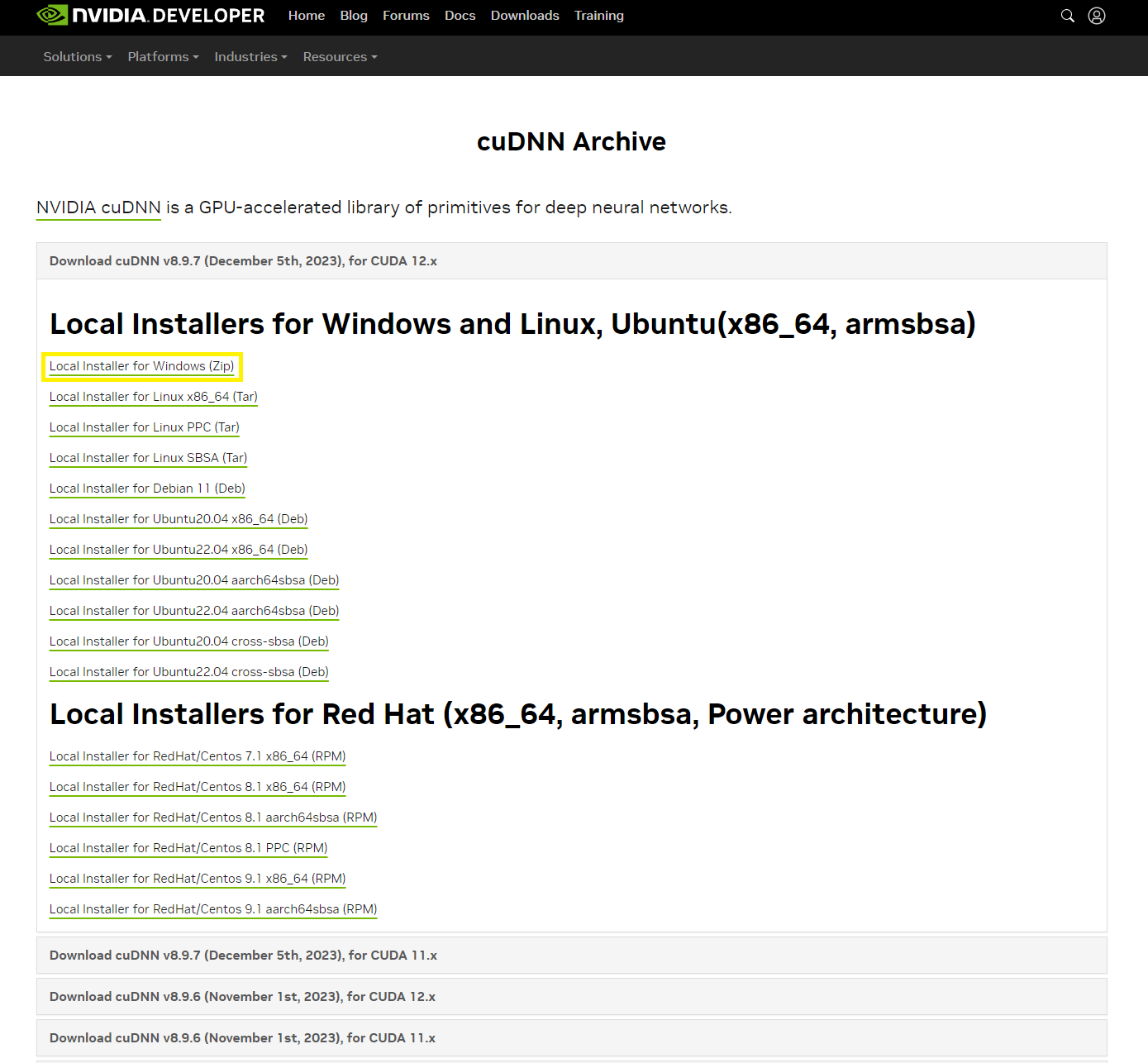Download RedHat/Centos 8.1 aarch64sbsa (RPM) installer
1148x1063 pixels.
pos(213,818)
